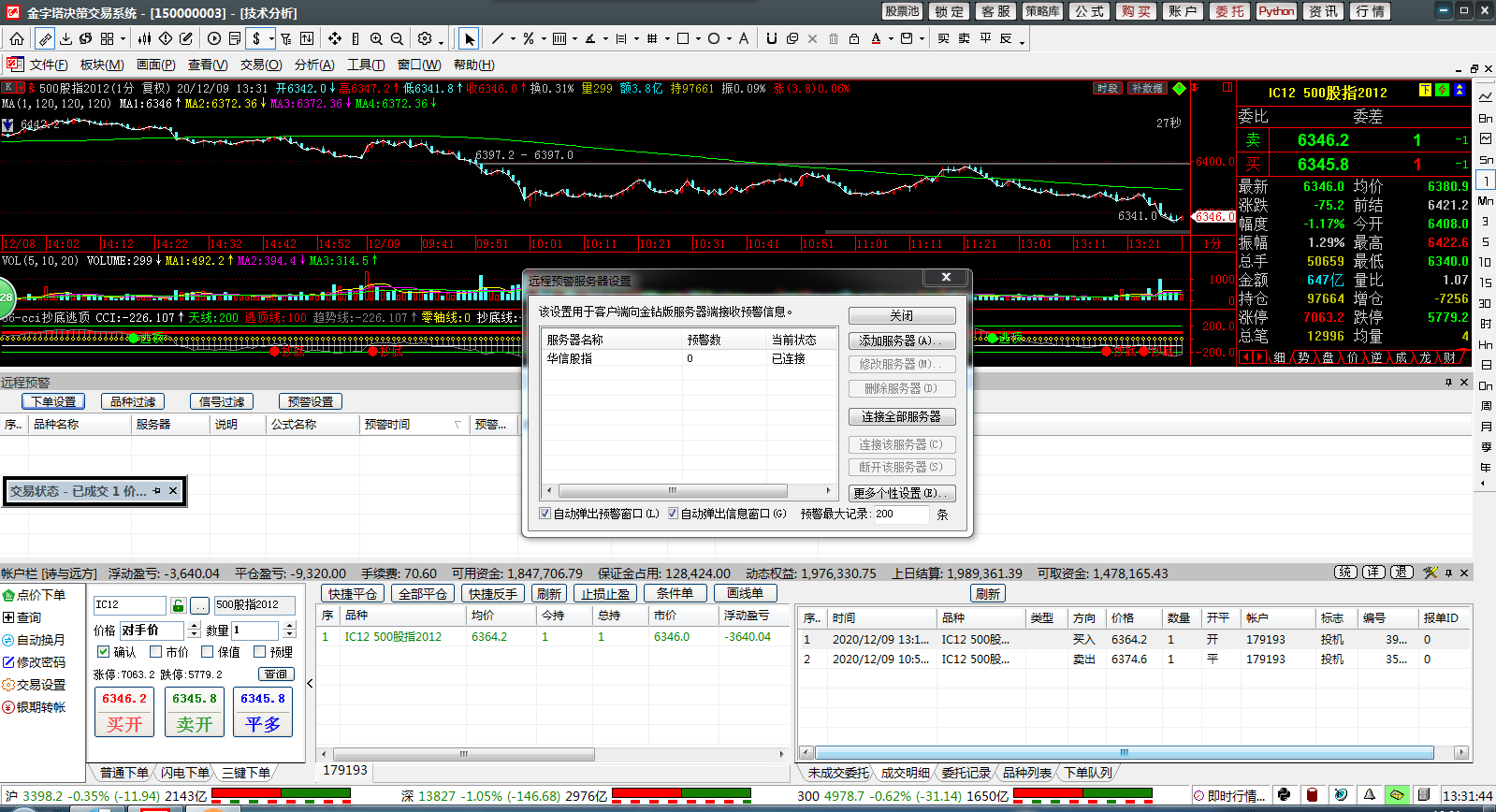Expand the rectangle shape tool dropdown arrow
This screenshot has width=1496, height=812.
click(x=698, y=39)
